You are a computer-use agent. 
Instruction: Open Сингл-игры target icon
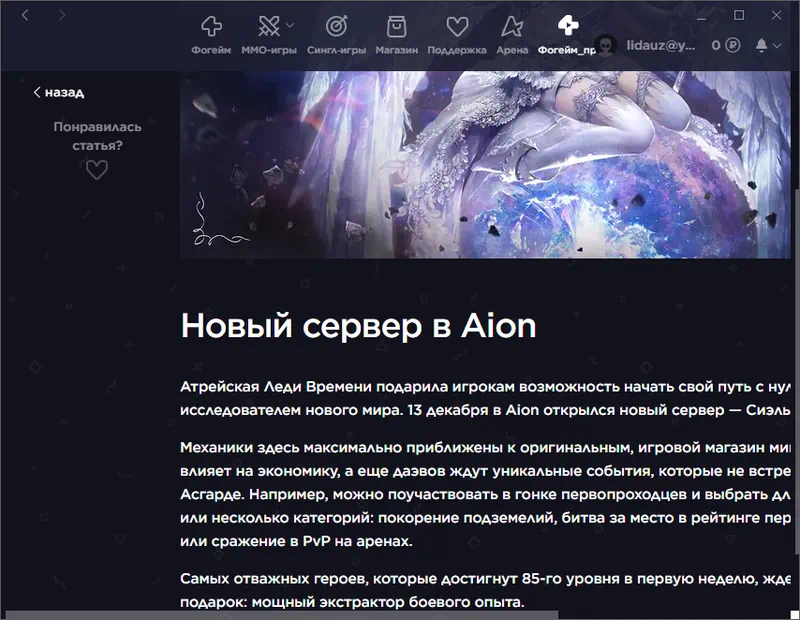[x=336, y=26]
